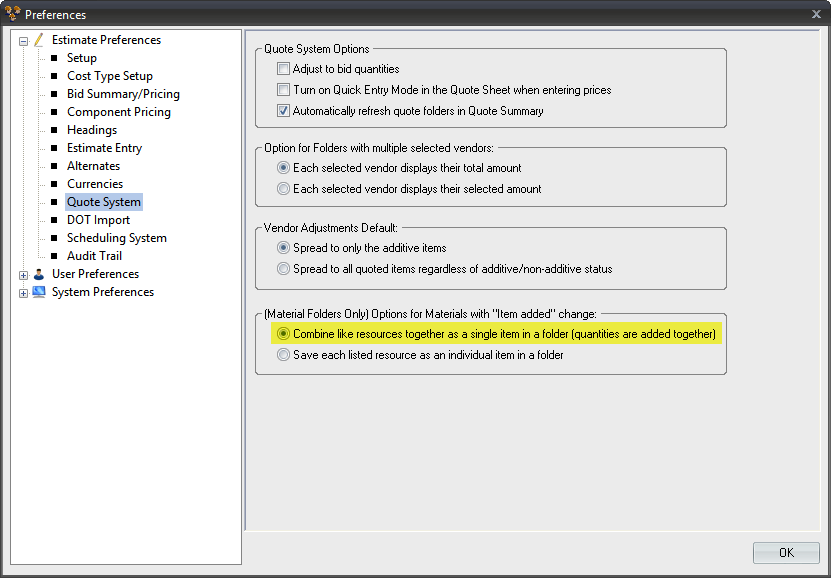Screen dimensions: 831x578
Task: Enable Adjust to bid quantities checkbox
Action: tap(284, 69)
